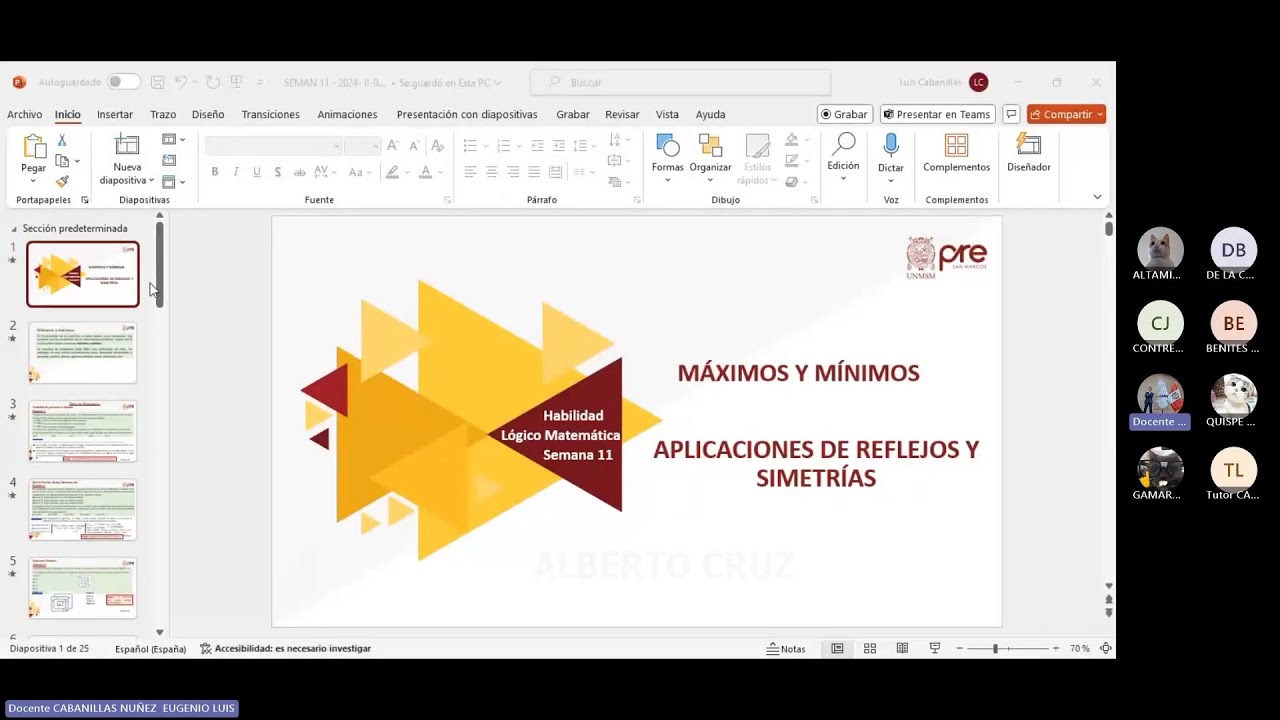The image size is (1280, 720).
Task: Click the Nueva diapositiva icon
Action: 127,146
